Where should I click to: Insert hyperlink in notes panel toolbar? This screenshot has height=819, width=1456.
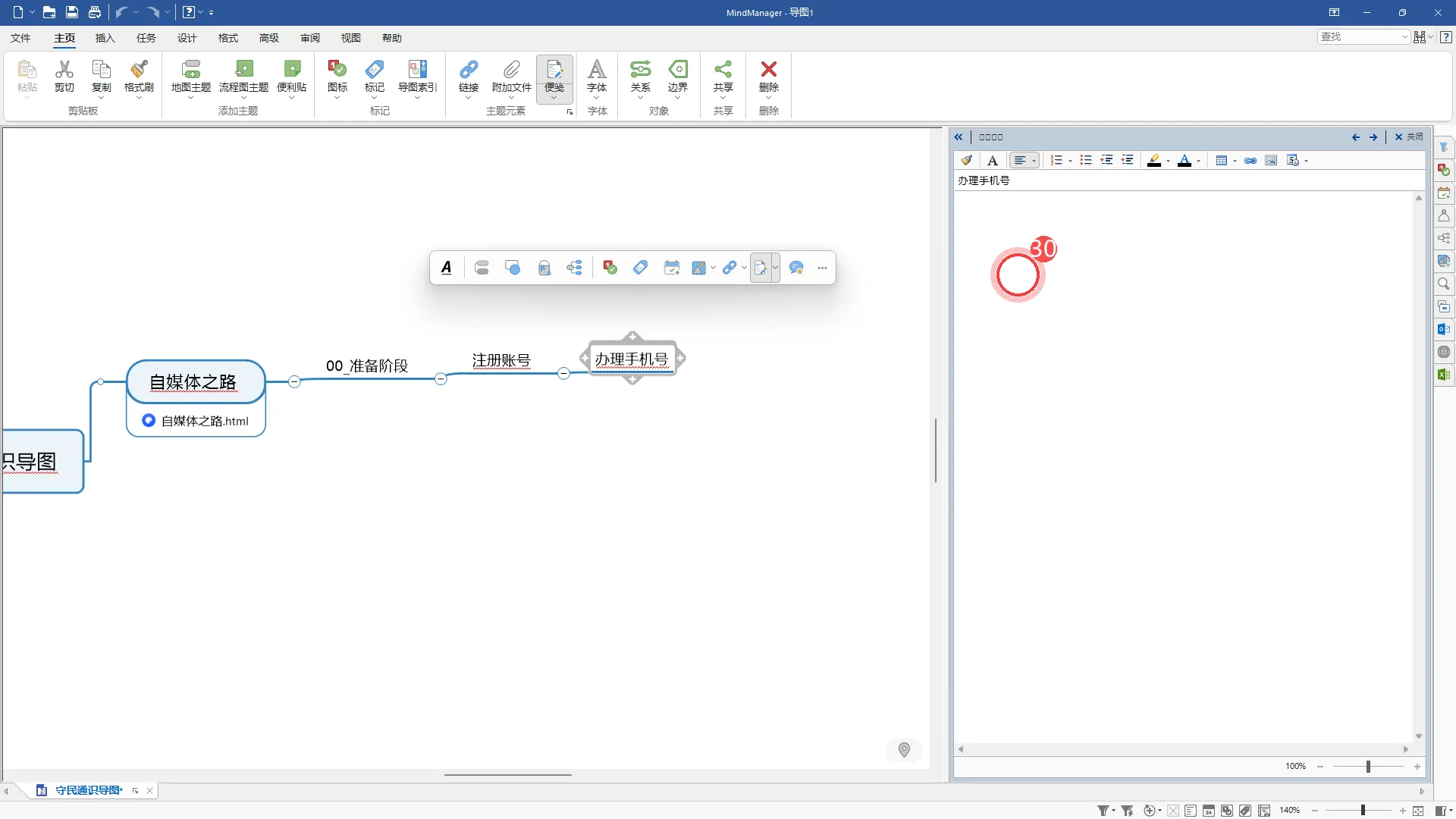(x=1250, y=160)
